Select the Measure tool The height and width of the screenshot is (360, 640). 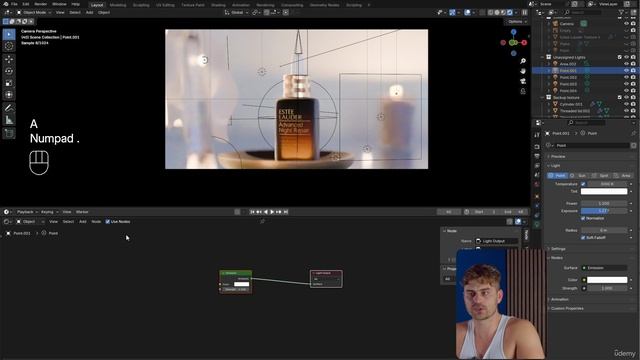click(9, 120)
